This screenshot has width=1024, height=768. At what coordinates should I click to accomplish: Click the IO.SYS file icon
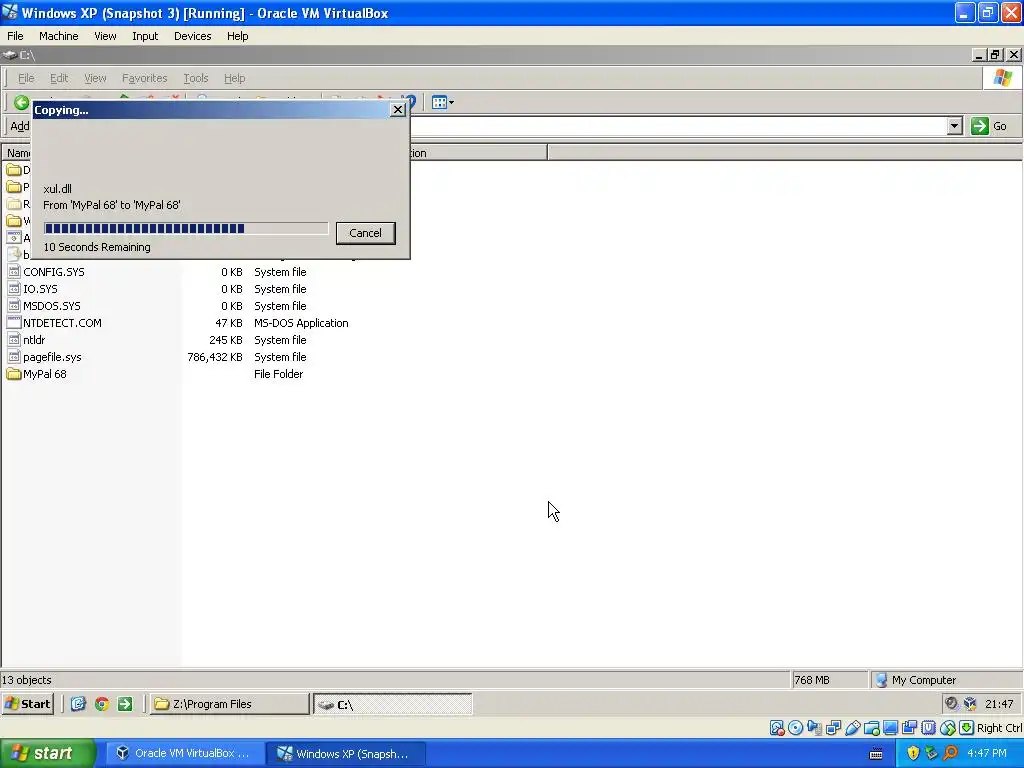14,289
